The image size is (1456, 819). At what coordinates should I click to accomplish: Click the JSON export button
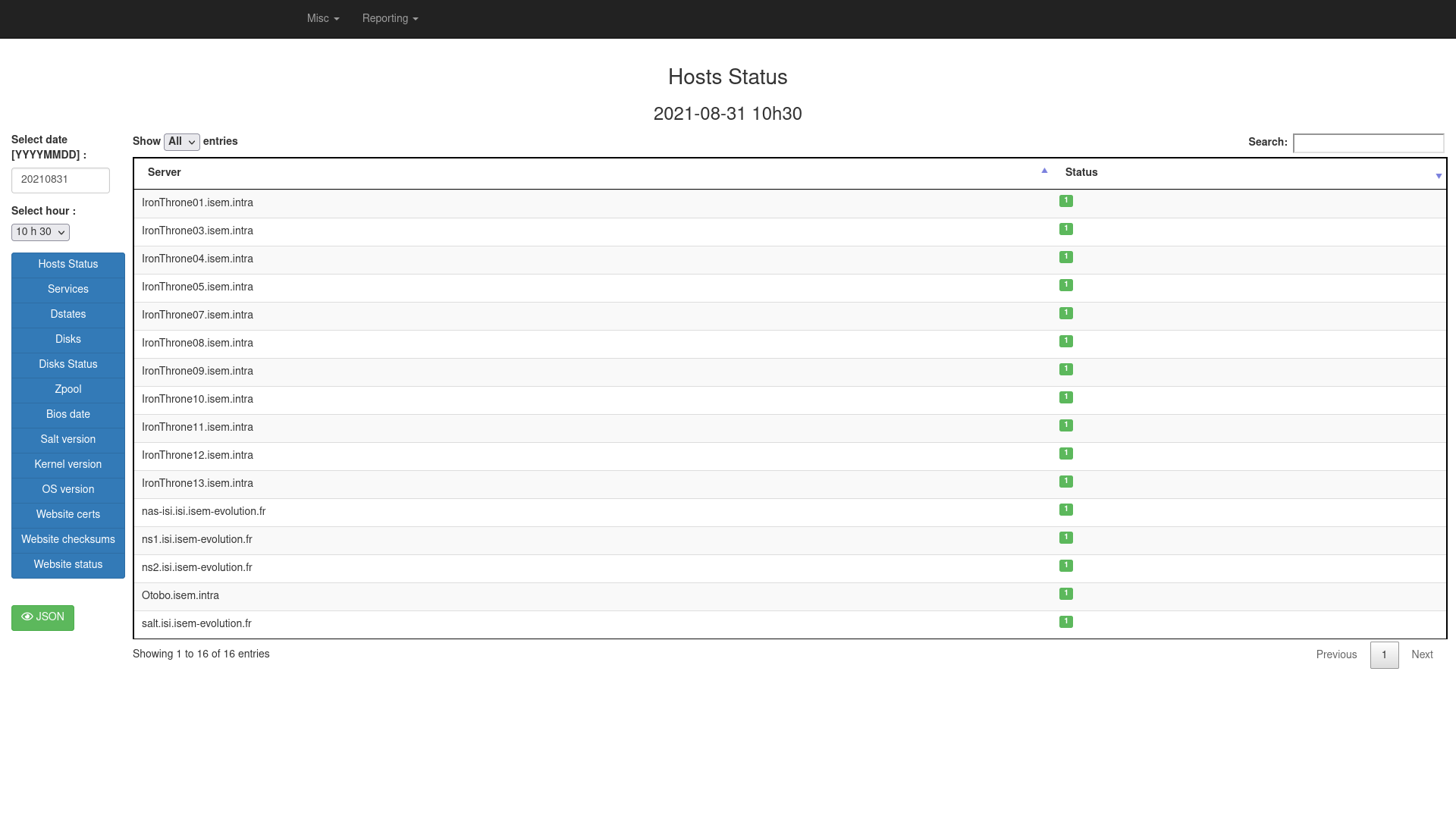pyautogui.click(x=42, y=617)
